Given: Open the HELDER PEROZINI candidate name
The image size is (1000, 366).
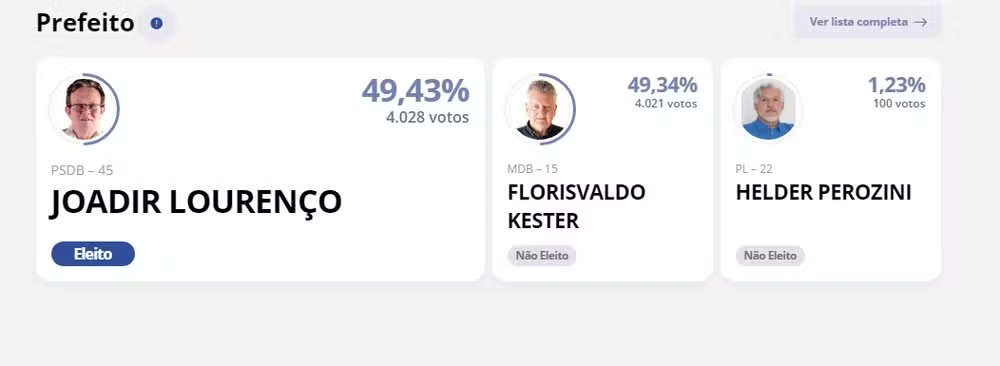Looking at the screenshot, I should [x=823, y=192].
